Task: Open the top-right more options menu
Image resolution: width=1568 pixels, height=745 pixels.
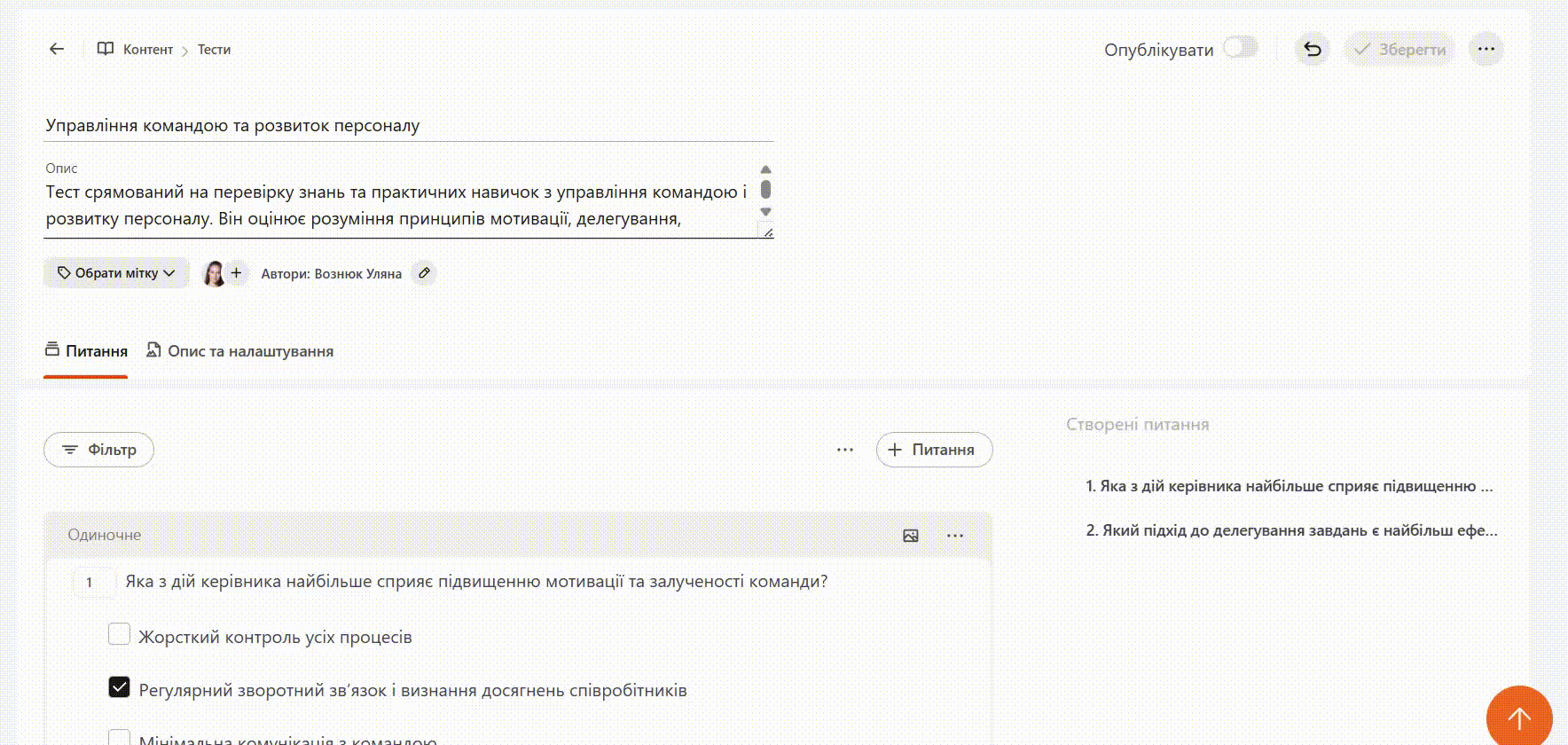Action: coord(1486,50)
